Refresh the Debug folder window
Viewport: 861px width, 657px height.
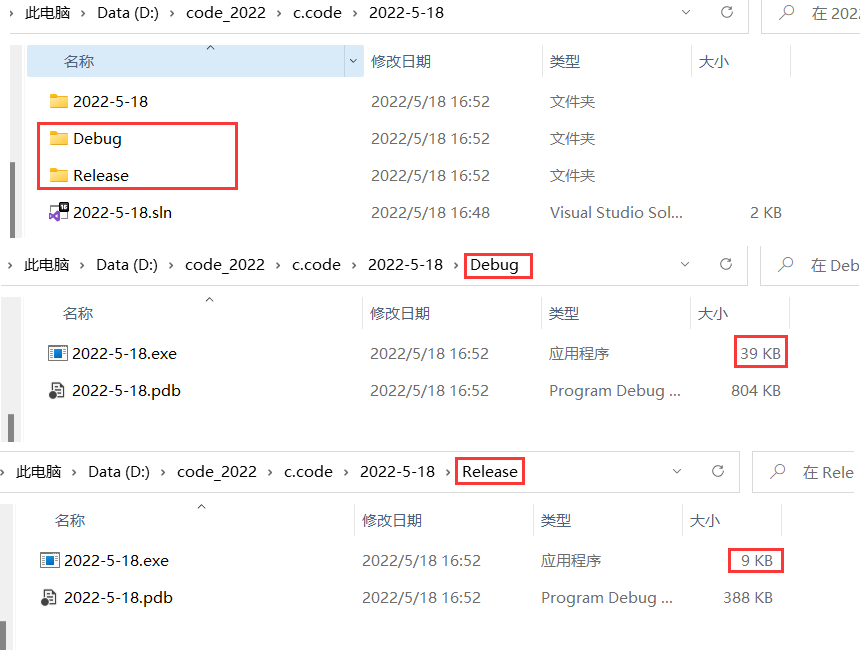726,264
